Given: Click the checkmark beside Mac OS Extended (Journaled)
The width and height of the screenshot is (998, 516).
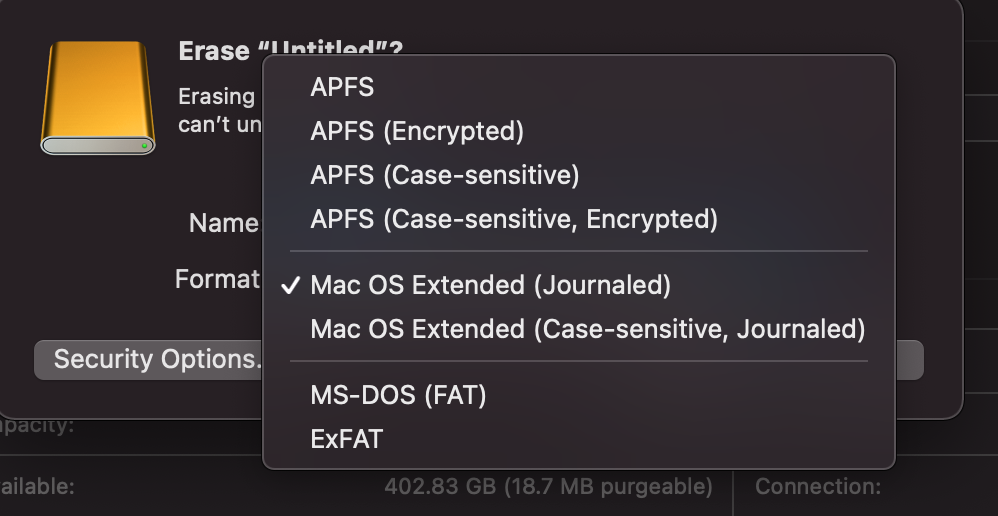Looking at the screenshot, I should pyautogui.click(x=291, y=285).
